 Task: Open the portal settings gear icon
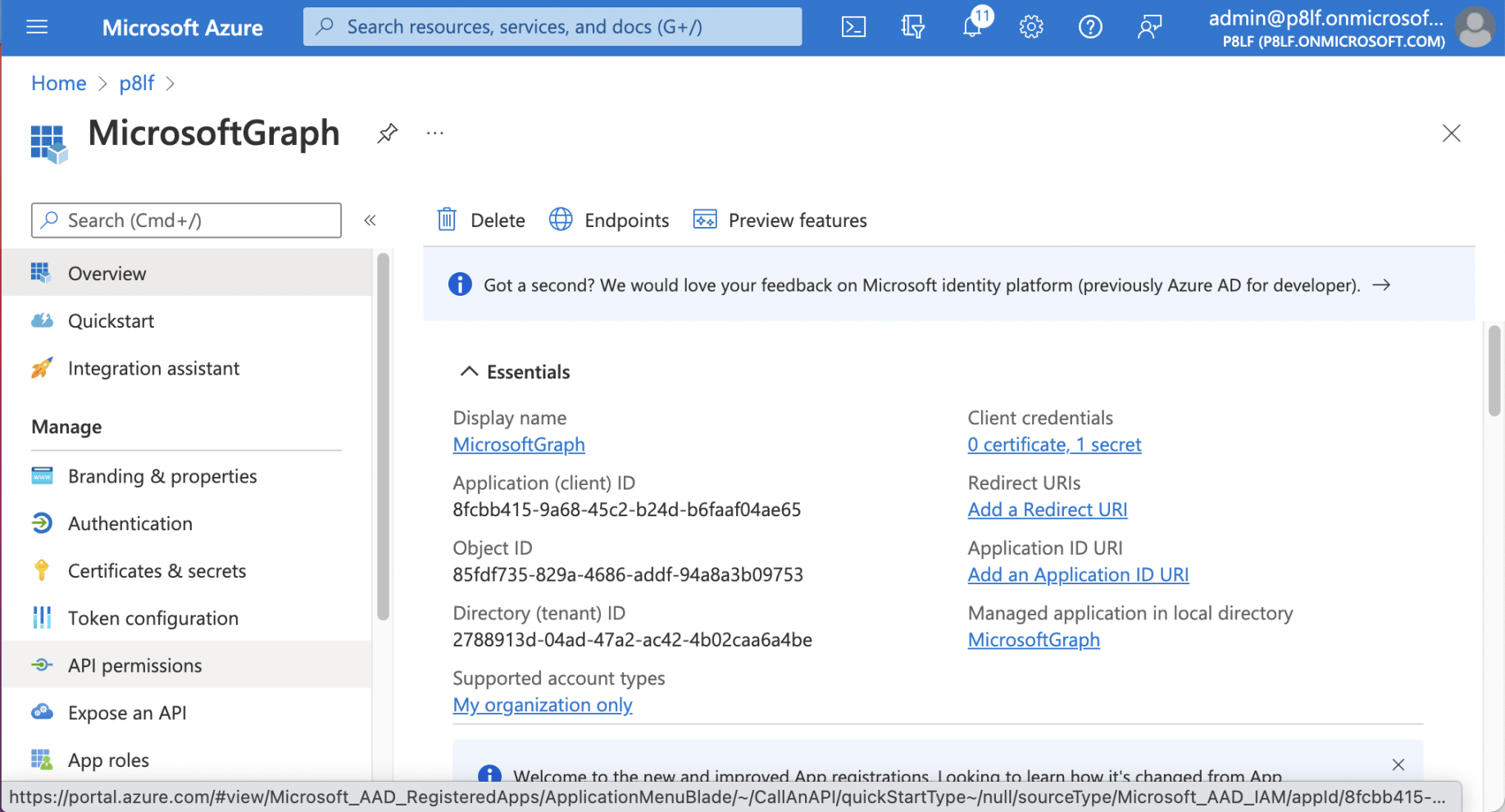1031,27
